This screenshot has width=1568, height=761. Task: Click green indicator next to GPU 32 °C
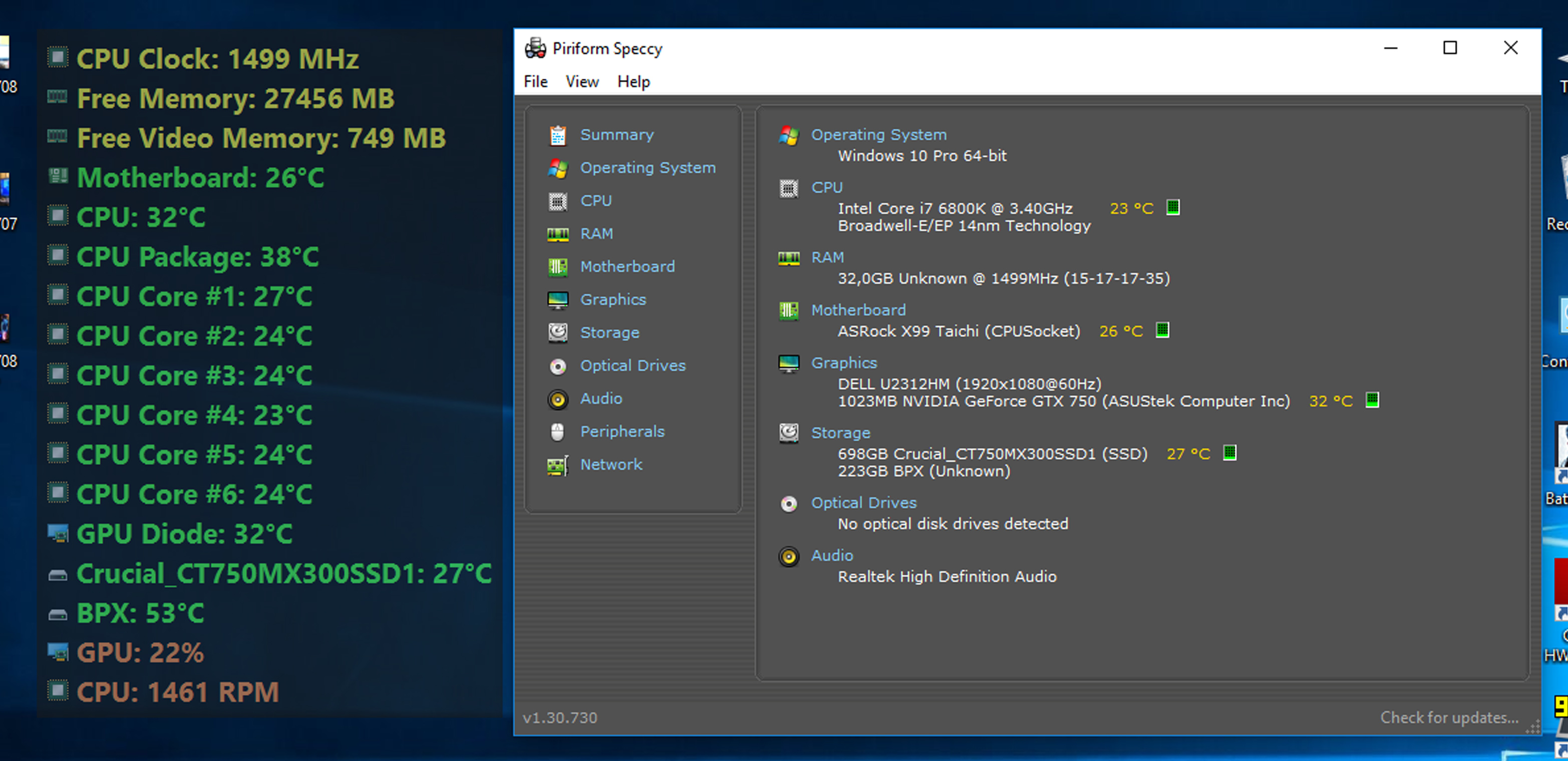coord(1372,400)
